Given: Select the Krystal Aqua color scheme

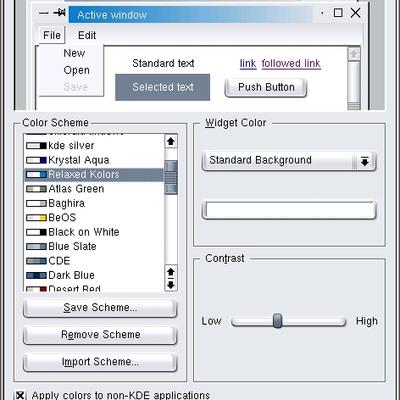Looking at the screenshot, I should pos(94,160).
